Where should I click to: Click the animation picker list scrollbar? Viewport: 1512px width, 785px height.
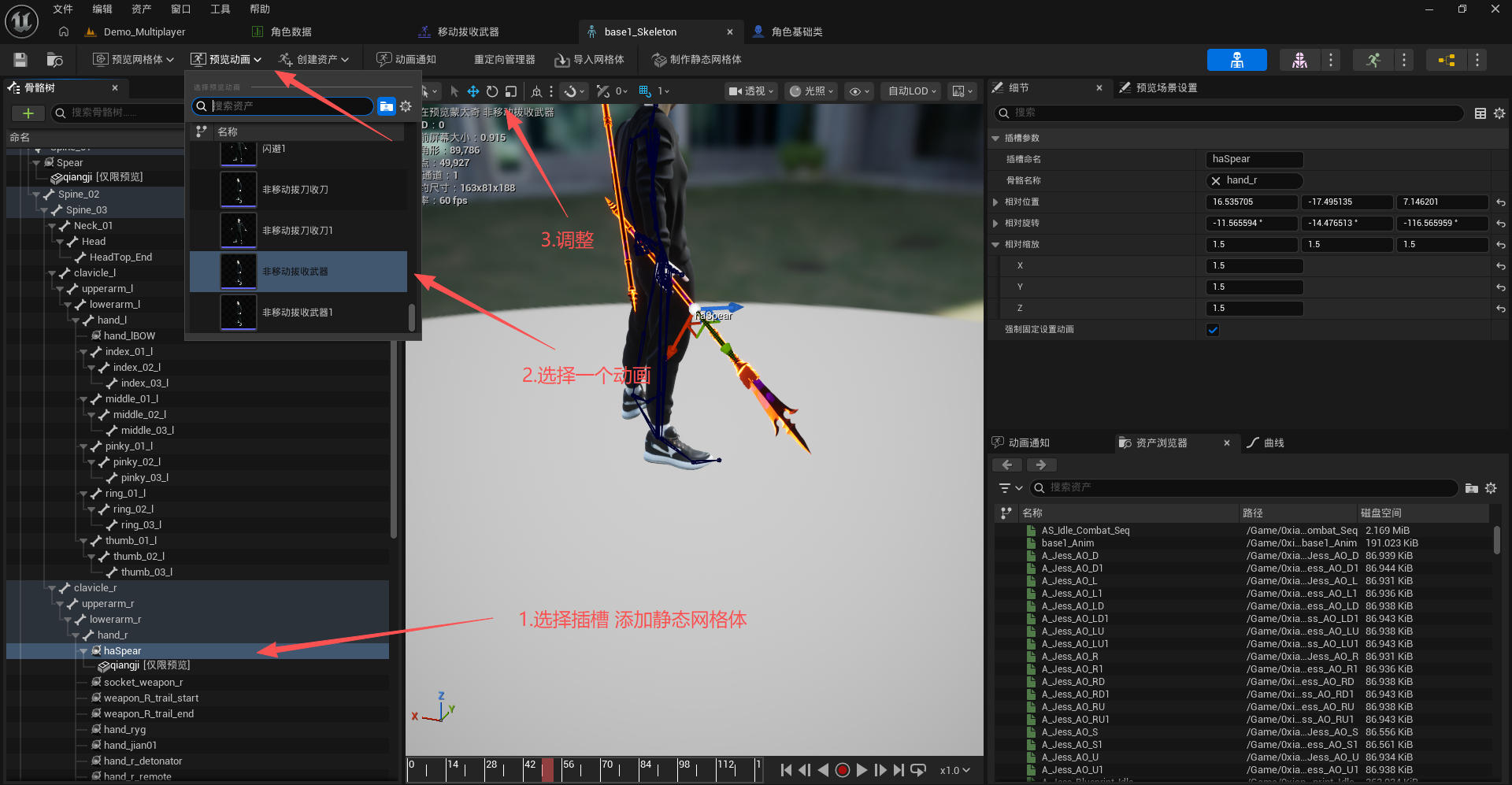(x=412, y=317)
